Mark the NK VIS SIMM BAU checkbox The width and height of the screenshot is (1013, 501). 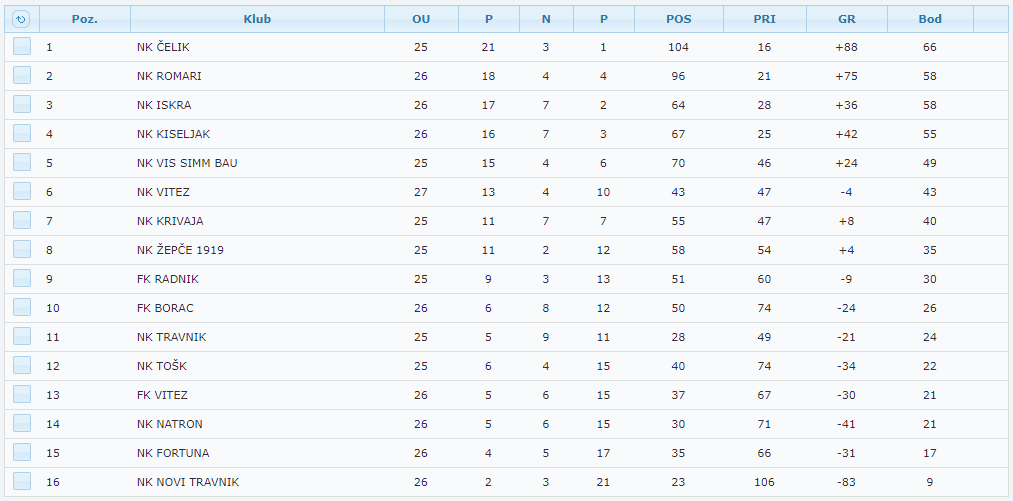(22, 163)
